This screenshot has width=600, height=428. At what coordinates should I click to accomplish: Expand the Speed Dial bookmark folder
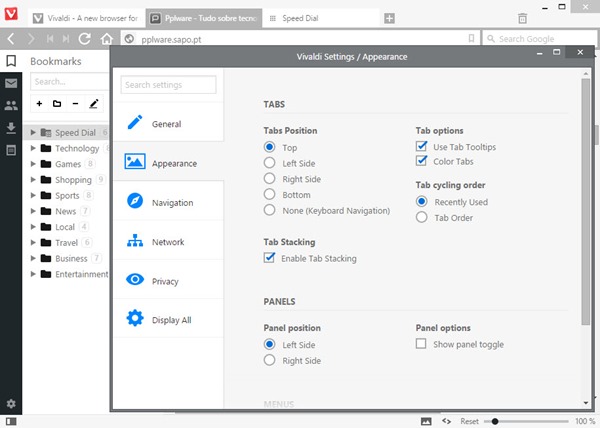[x=33, y=132]
